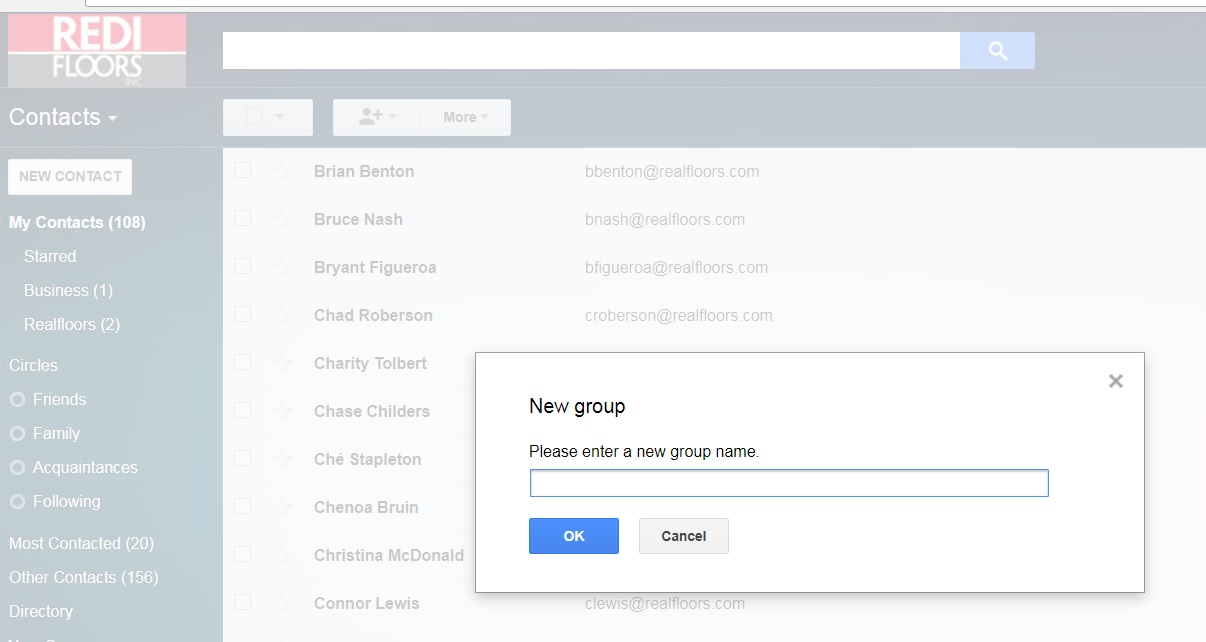Click the new group name field
The width and height of the screenshot is (1206, 642).
pyautogui.click(x=789, y=483)
